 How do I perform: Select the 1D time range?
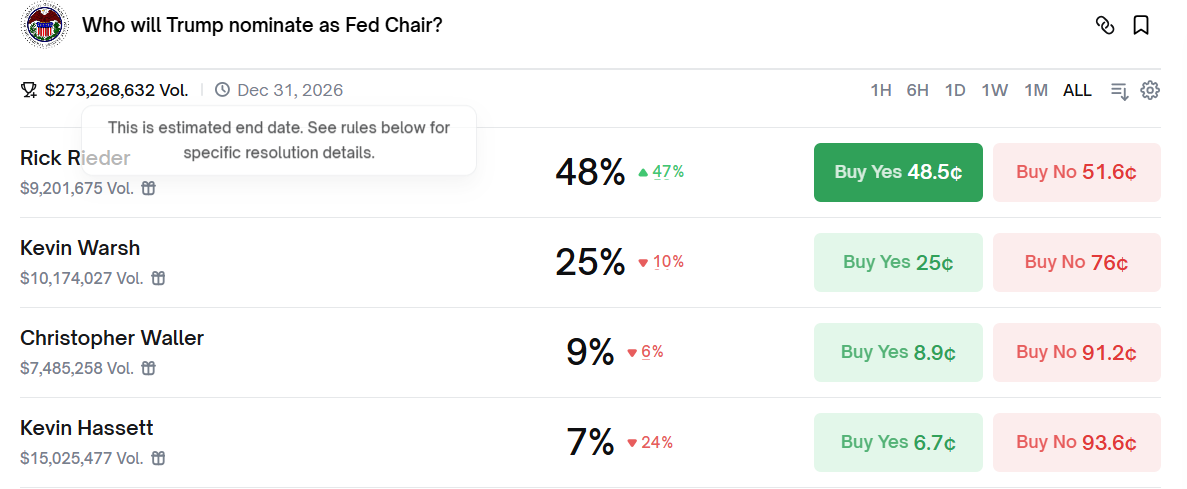(x=955, y=90)
